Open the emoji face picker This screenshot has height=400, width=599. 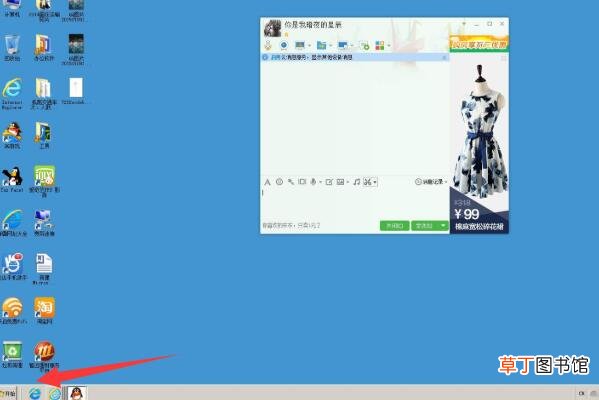pyautogui.click(x=279, y=182)
